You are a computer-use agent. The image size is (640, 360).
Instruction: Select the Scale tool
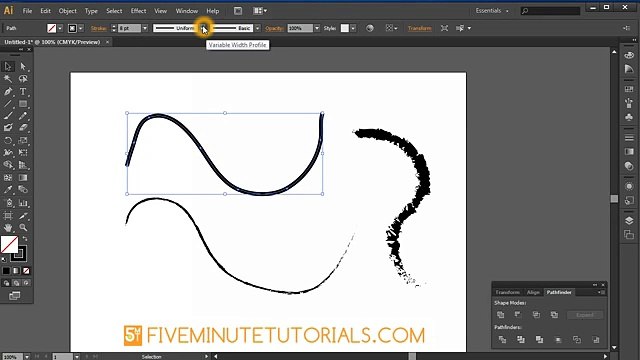pyautogui.click(x=23, y=140)
